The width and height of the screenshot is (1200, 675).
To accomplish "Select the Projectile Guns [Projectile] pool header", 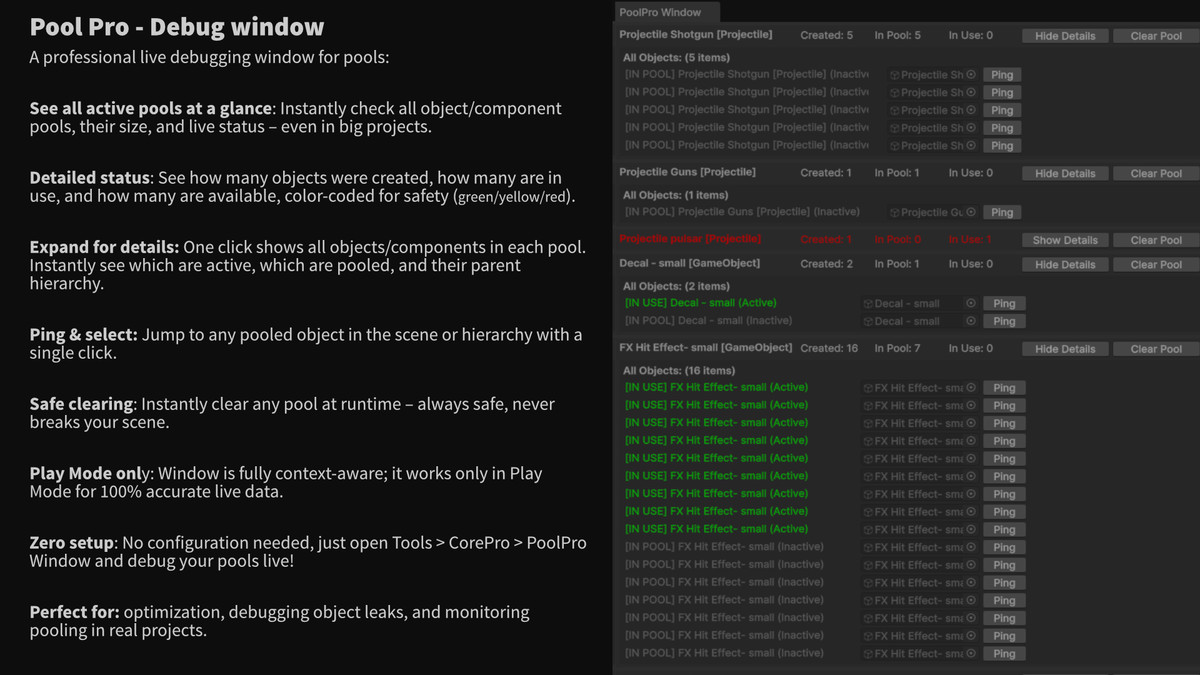I will coord(687,172).
